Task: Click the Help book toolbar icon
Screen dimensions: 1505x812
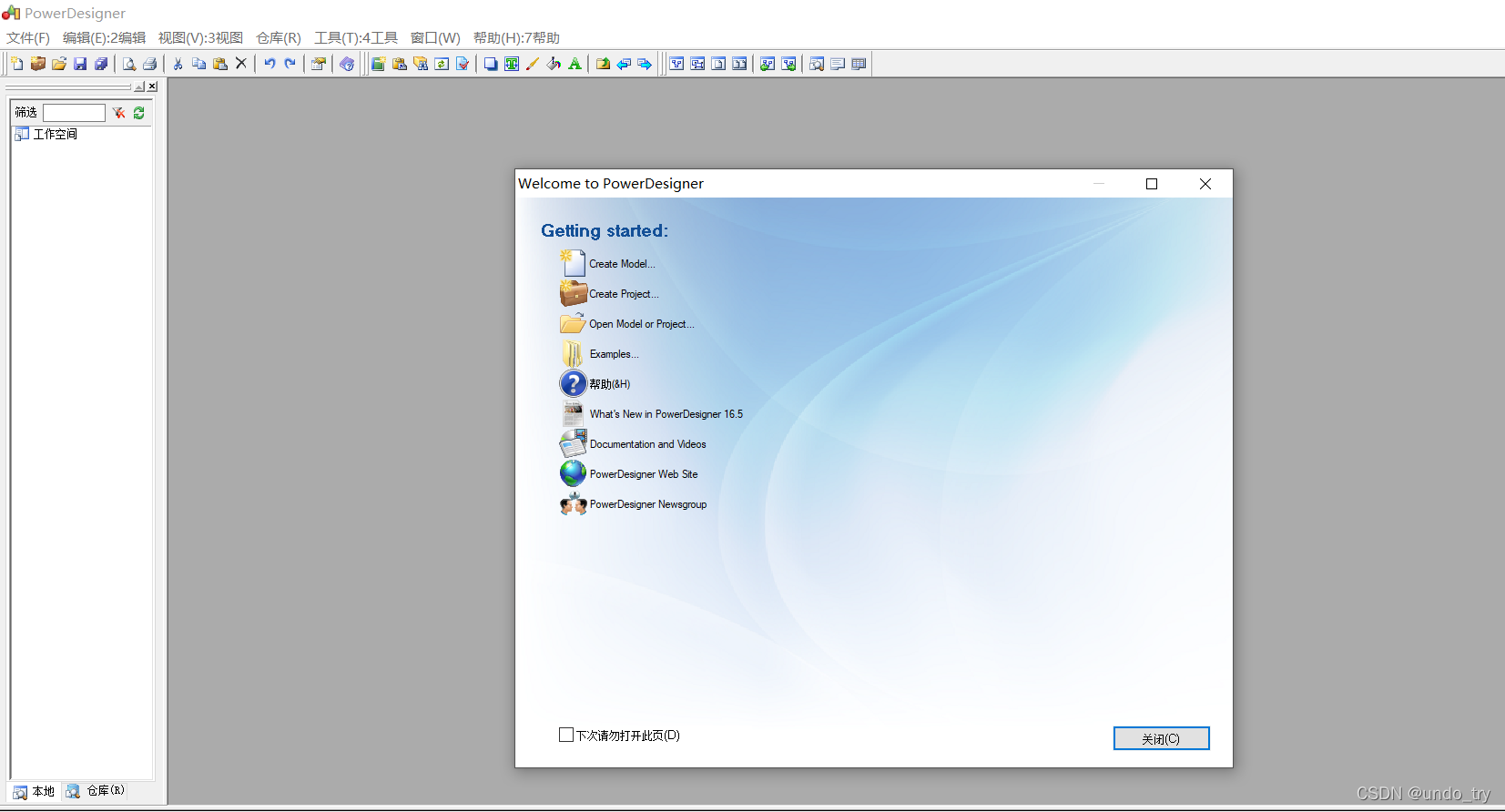Action: [347, 64]
